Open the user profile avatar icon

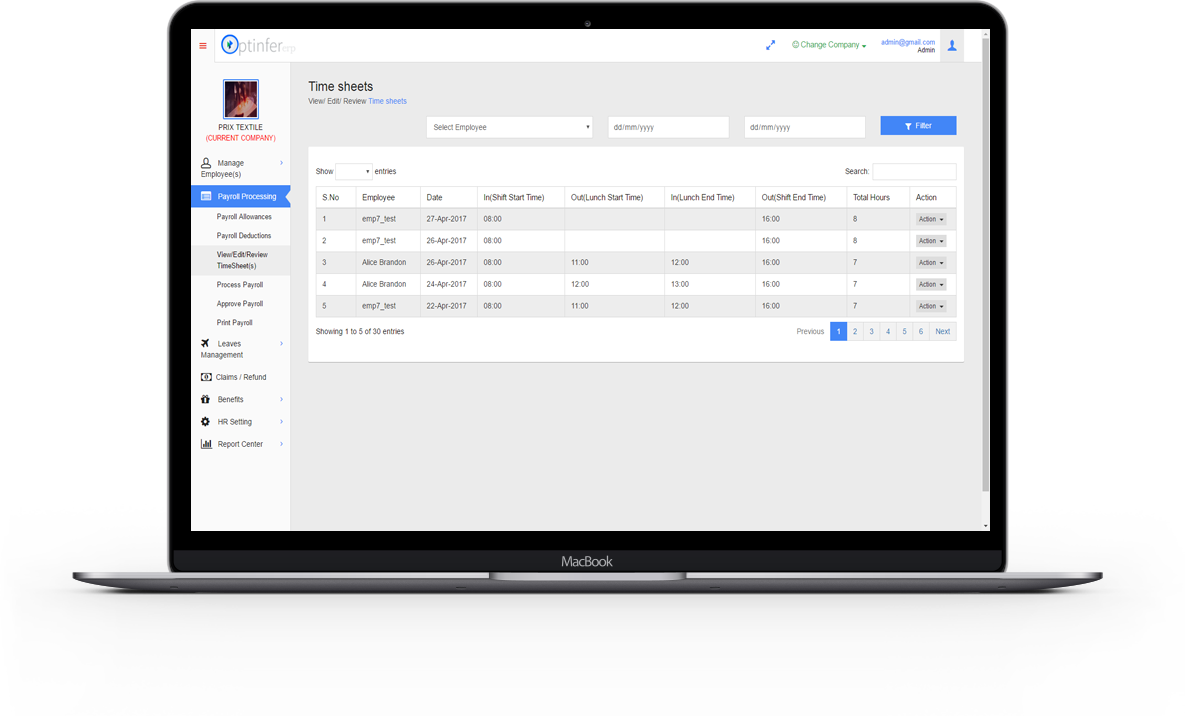click(952, 46)
